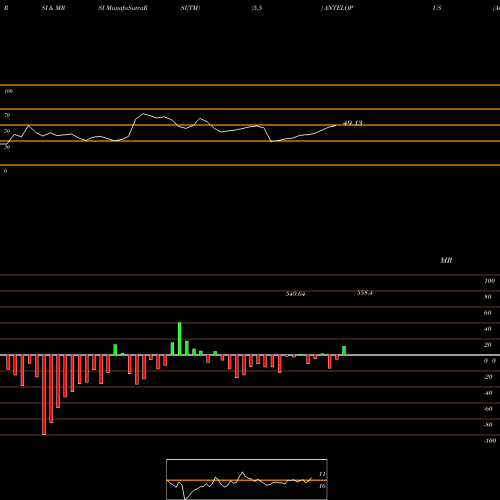Click the -80 label on MR axis
The image size is (500, 500).
(488, 425)
